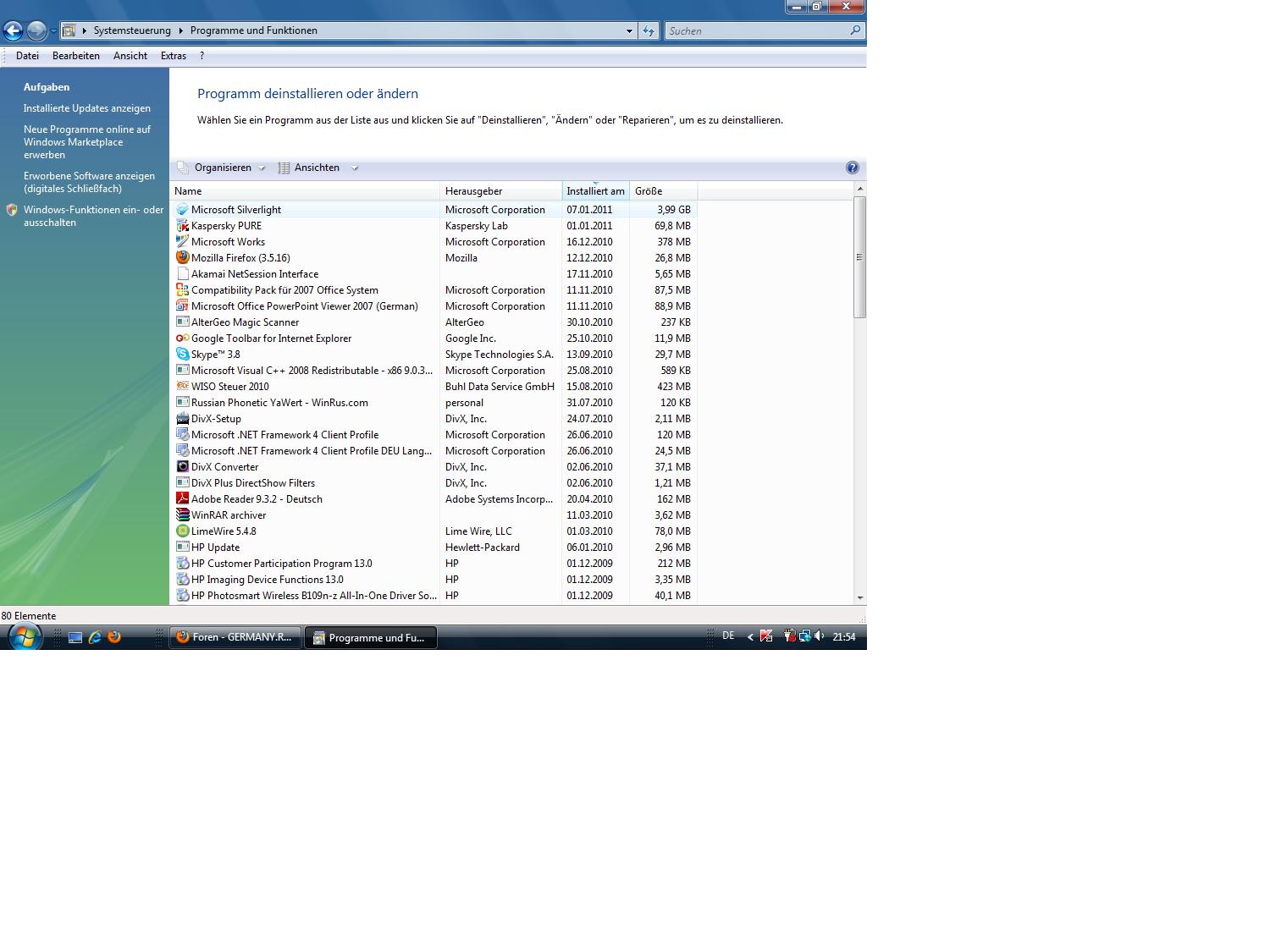
Task: Click the Akamai NetSession Interface icon
Action: pyautogui.click(x=182, y=273)
